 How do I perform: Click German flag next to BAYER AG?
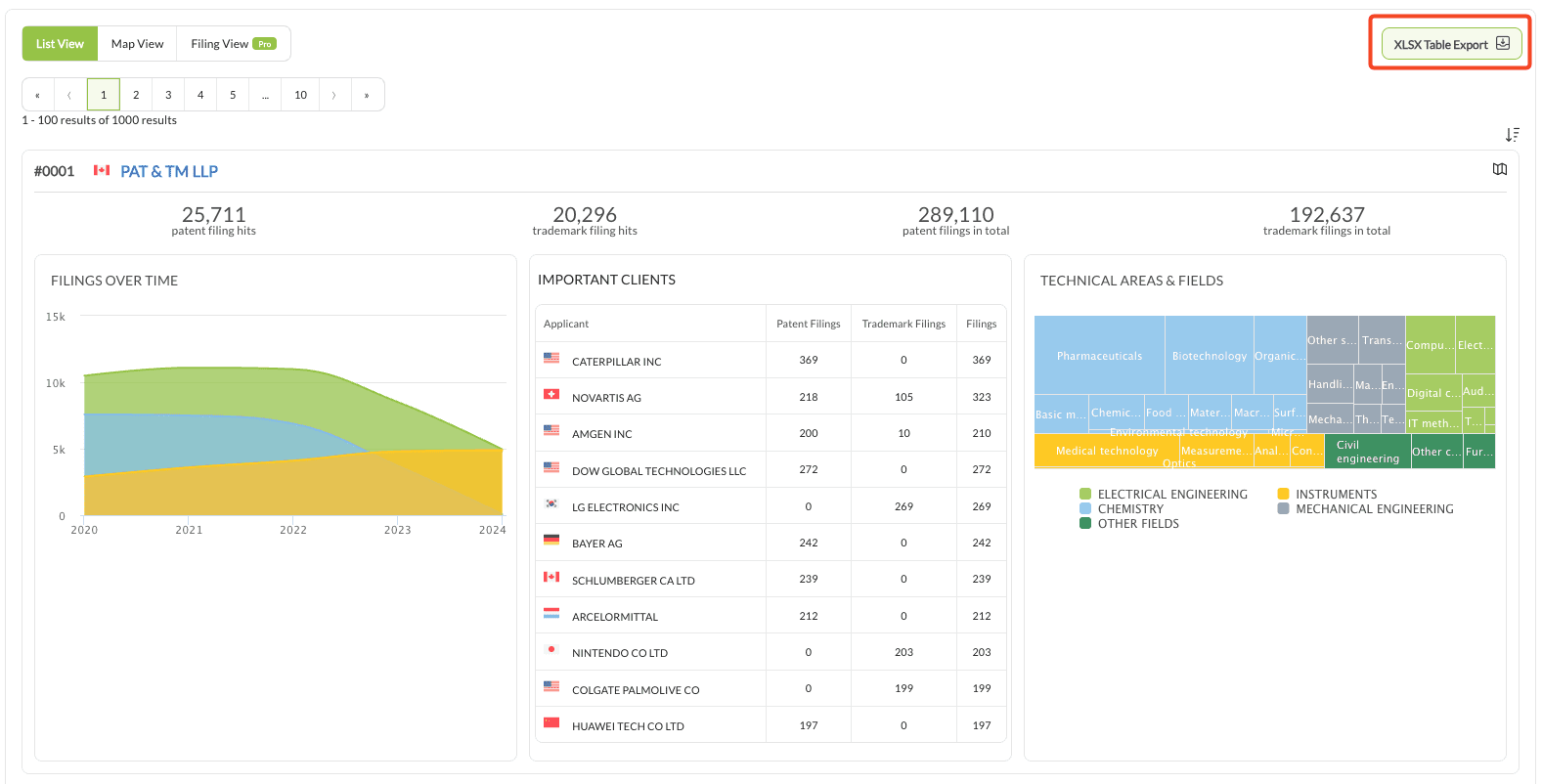(551, 540)
